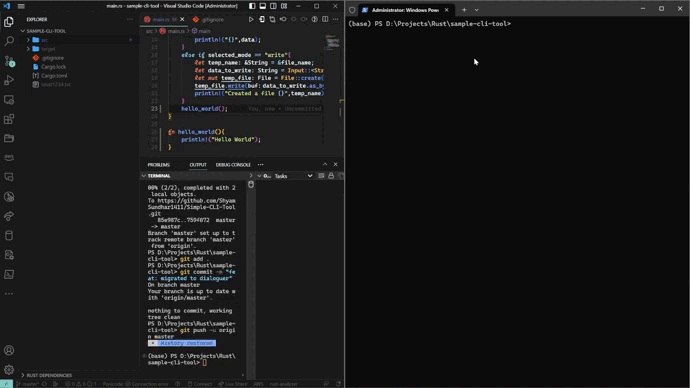Open the Split Editor icon in editor toolbar
This screenshot has width=690, height=388.
(325, 19)
